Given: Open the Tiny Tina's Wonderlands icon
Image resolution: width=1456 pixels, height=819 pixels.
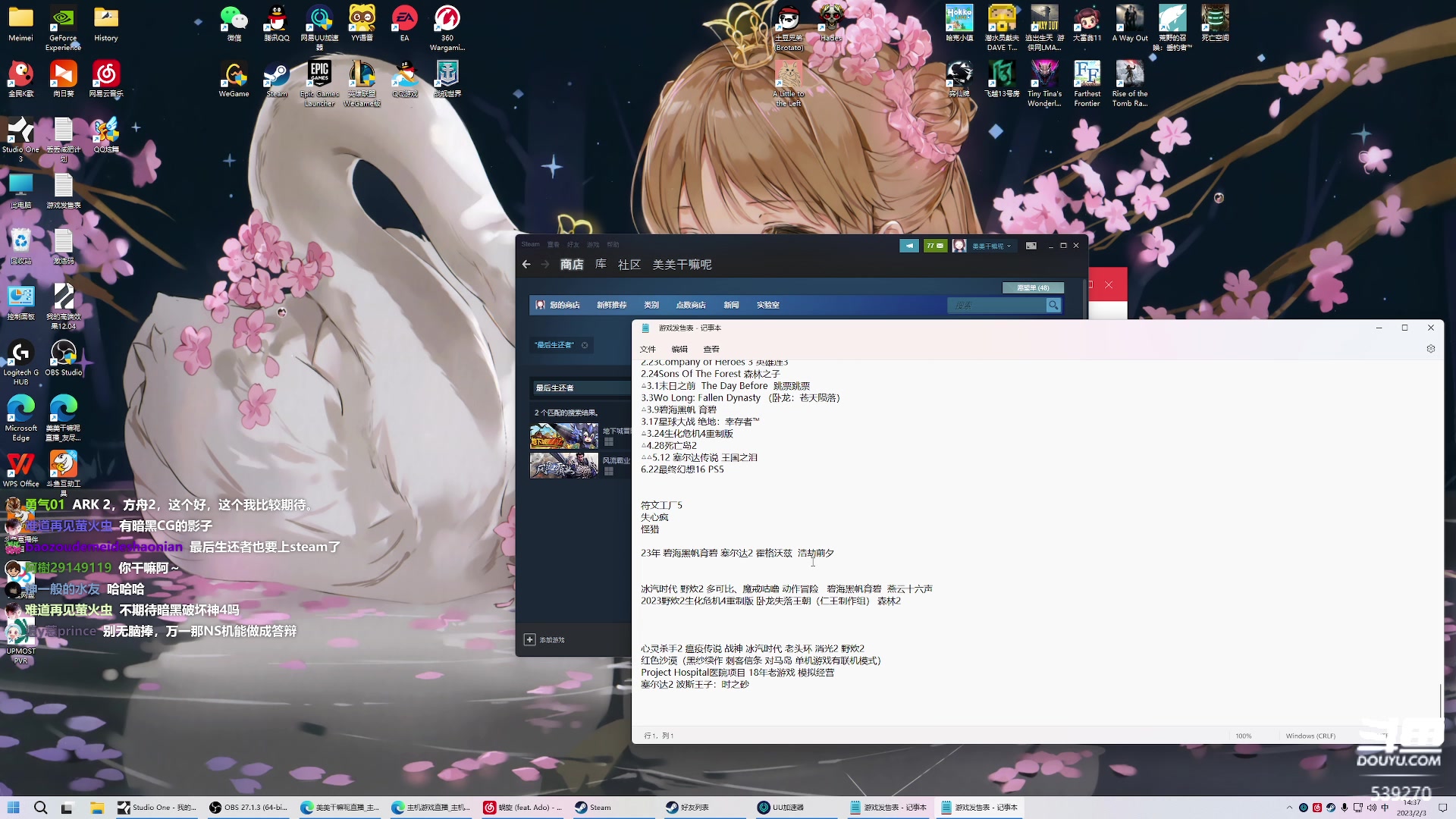Looking at the screenshot, I should (1044, 83).
